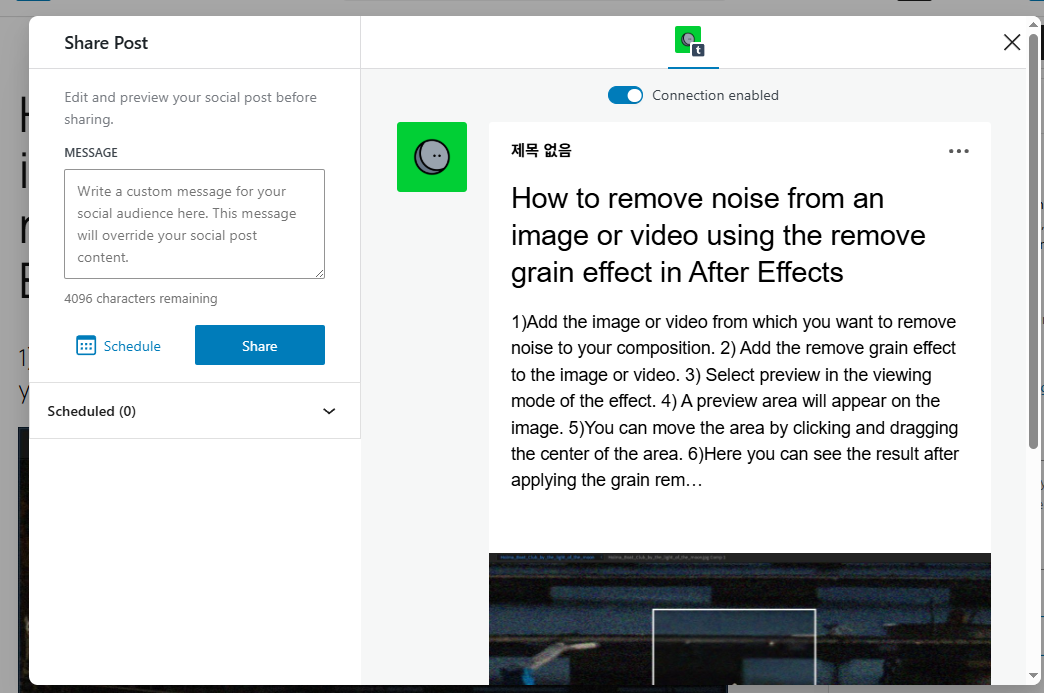The height and width of the screenshot is (693, 1044).
Task: Click the blue Share button
Action: (260, 345)
